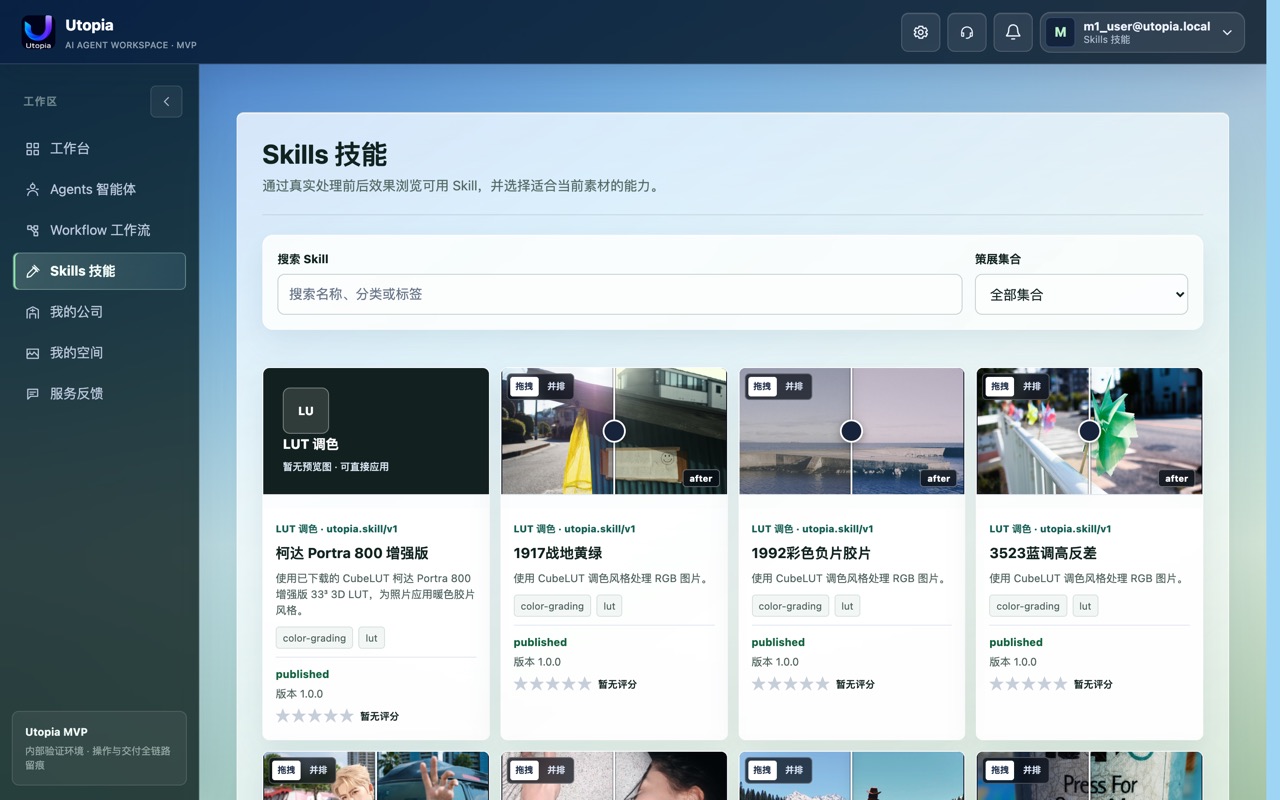Click lut tag on 3523蓝调高反差 card
Screen dimensions: 1280x800
(1085, 606)
